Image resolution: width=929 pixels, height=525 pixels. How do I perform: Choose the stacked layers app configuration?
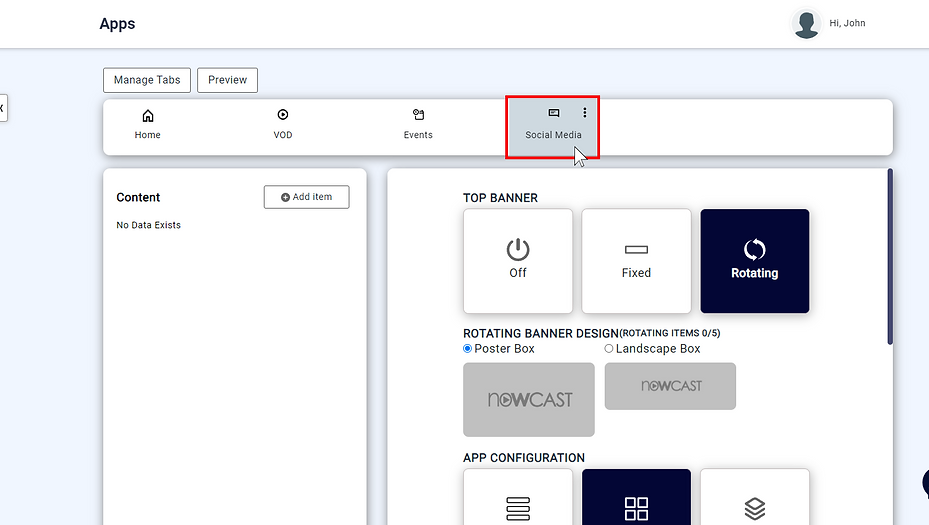tap(755, 498)
